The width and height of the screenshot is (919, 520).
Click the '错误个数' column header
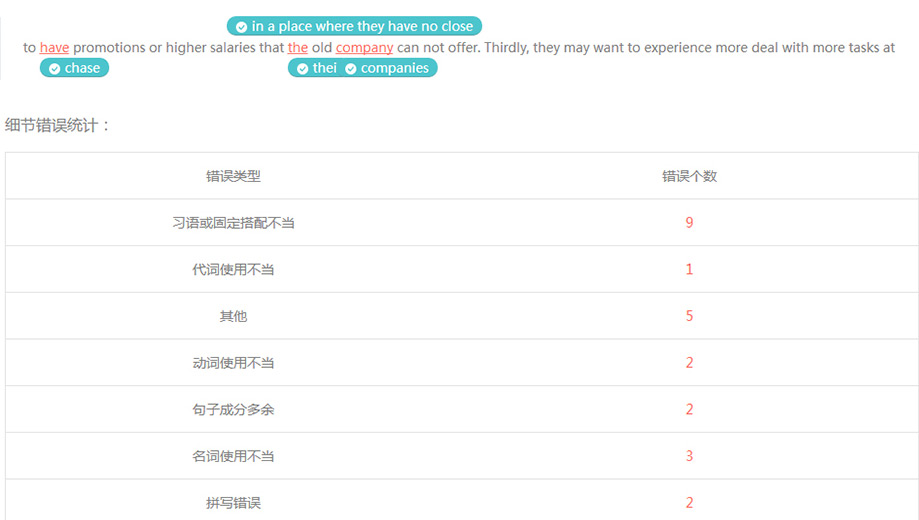coord(689,176)
